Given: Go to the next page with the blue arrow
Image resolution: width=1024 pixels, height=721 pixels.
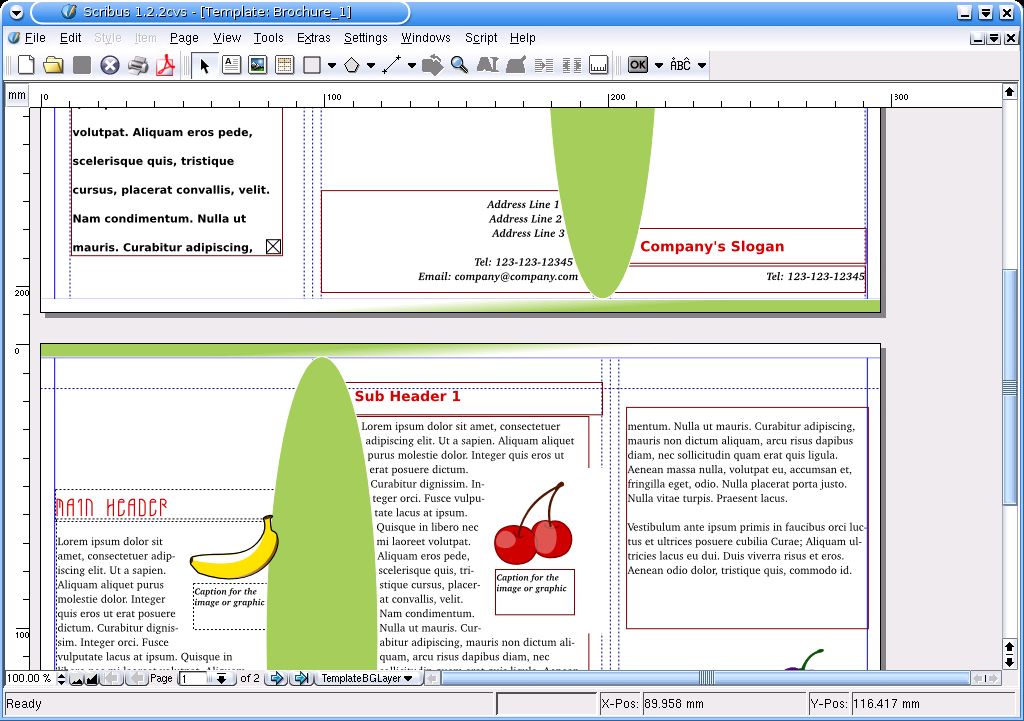Looking at the screenshot, I should [277, 679].
